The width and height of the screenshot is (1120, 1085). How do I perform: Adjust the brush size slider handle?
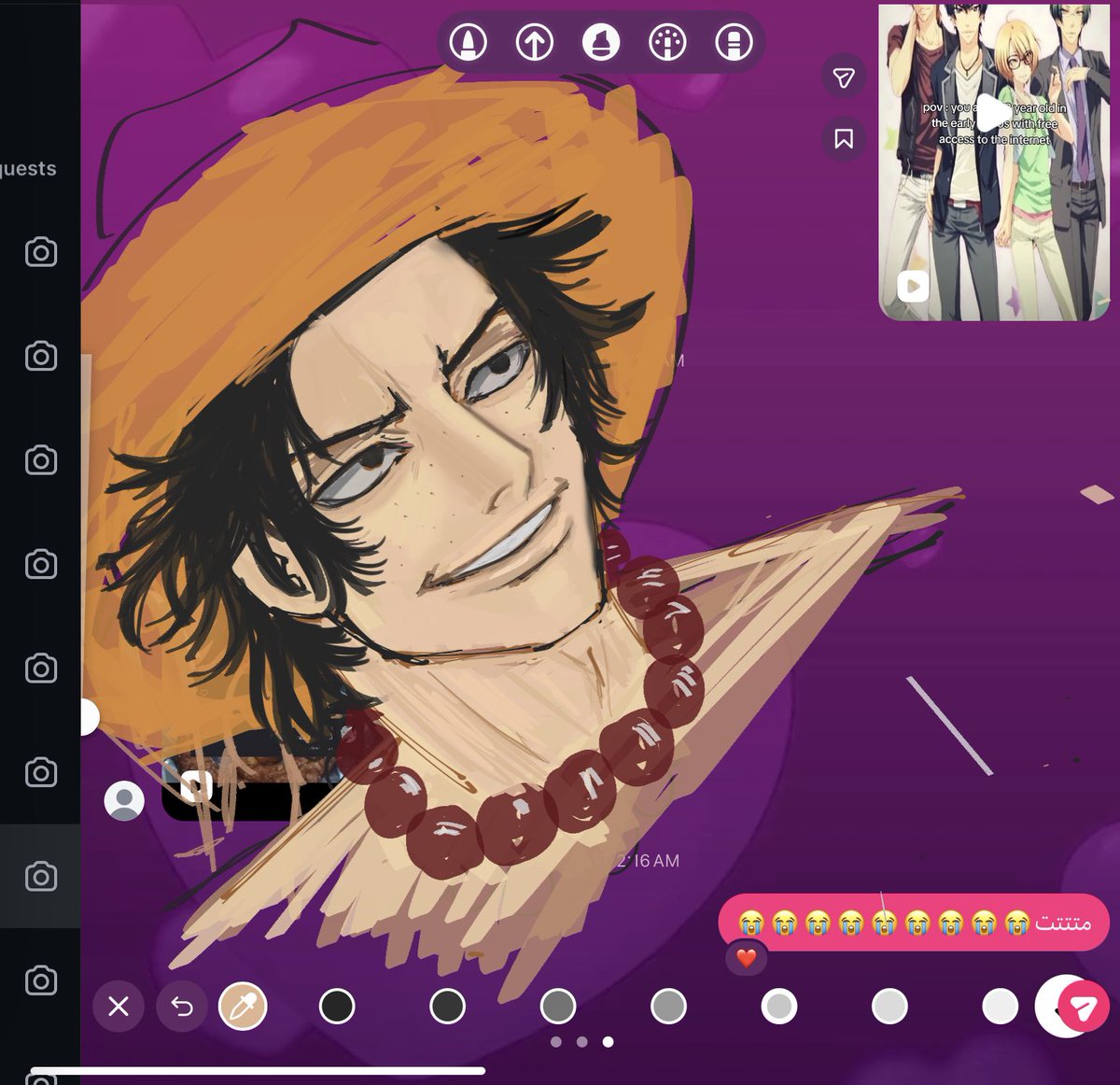pyautogui.click(x=88, y=717)
